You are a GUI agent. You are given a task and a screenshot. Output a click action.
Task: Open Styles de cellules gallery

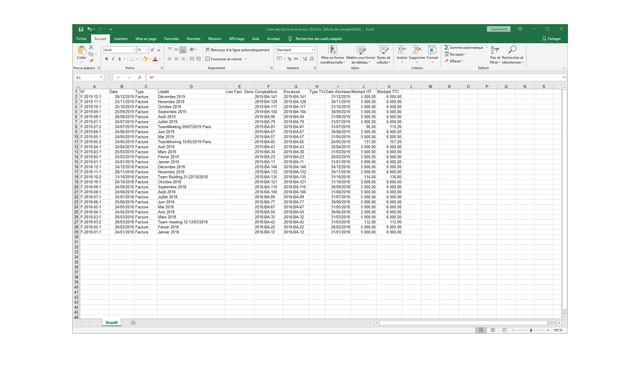tap(383, 55)
